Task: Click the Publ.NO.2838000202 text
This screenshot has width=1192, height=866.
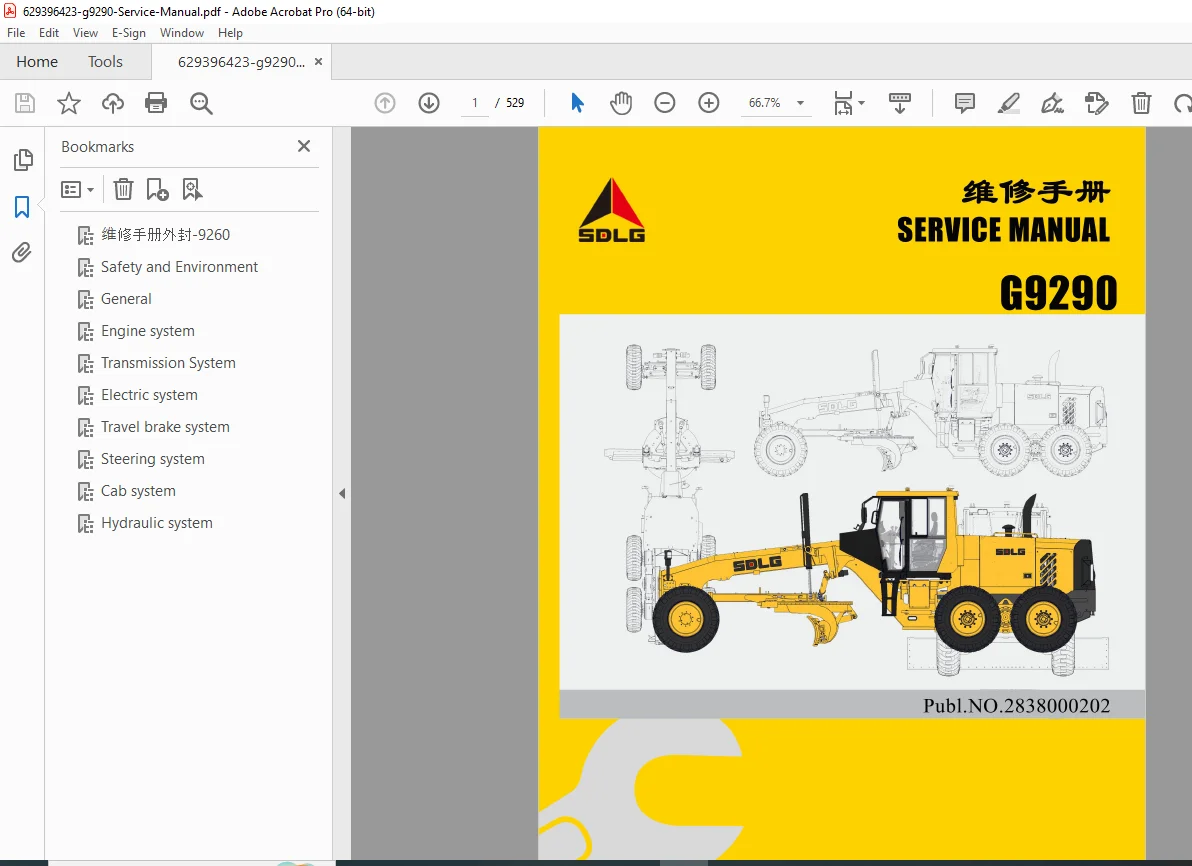Action: tap(1016, 706)
